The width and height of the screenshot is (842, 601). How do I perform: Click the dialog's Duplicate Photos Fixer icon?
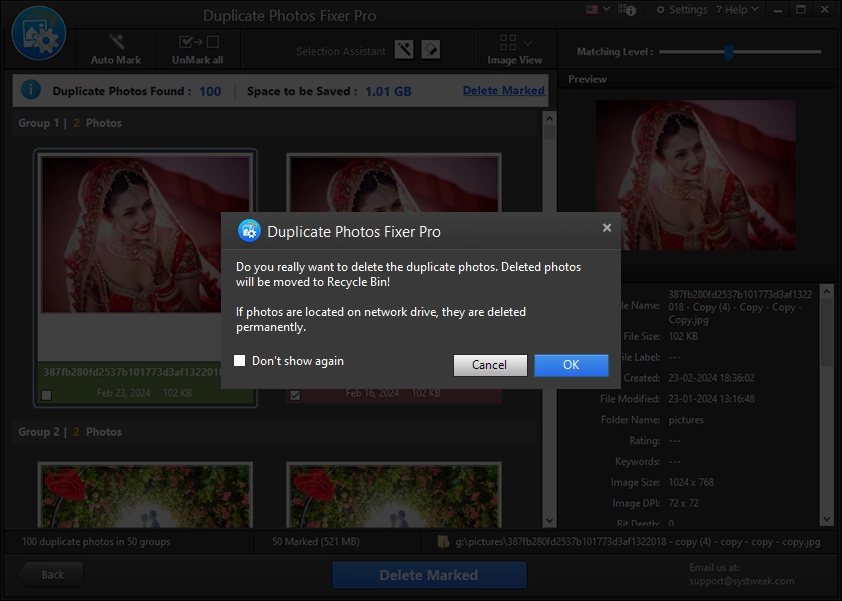pyautogui.click(x=249, y=231)
